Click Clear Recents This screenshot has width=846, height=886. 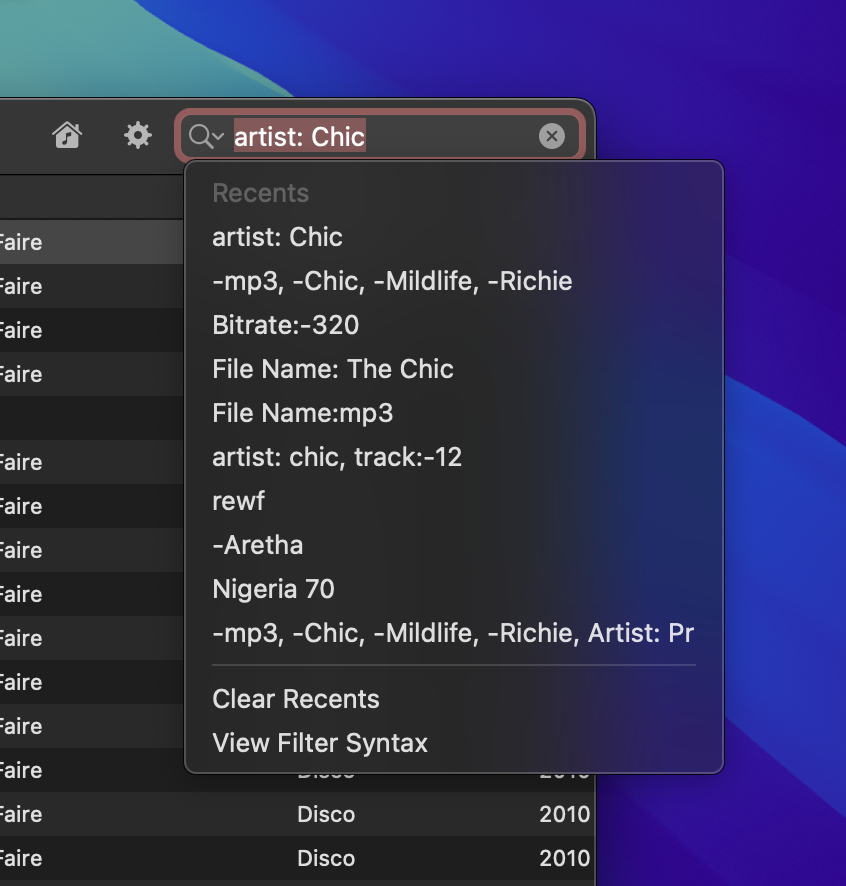click(296, 699)
